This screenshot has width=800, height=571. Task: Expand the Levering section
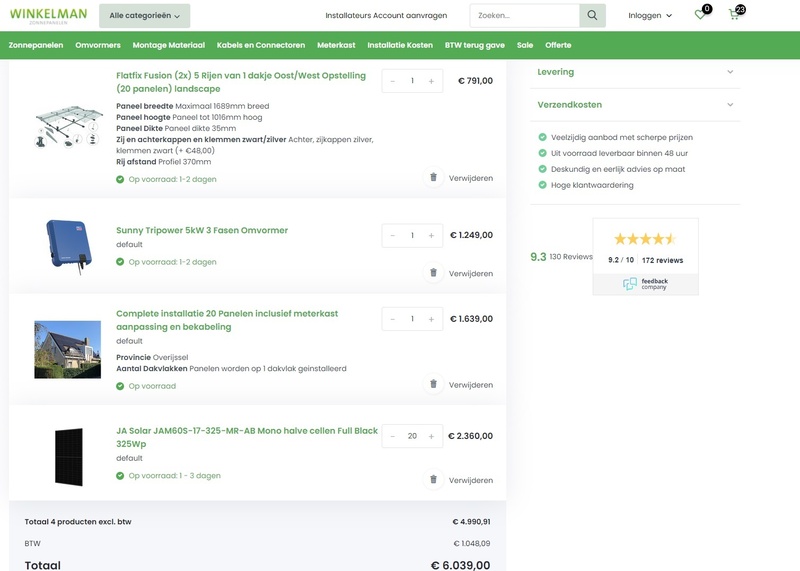click(635, 72)
